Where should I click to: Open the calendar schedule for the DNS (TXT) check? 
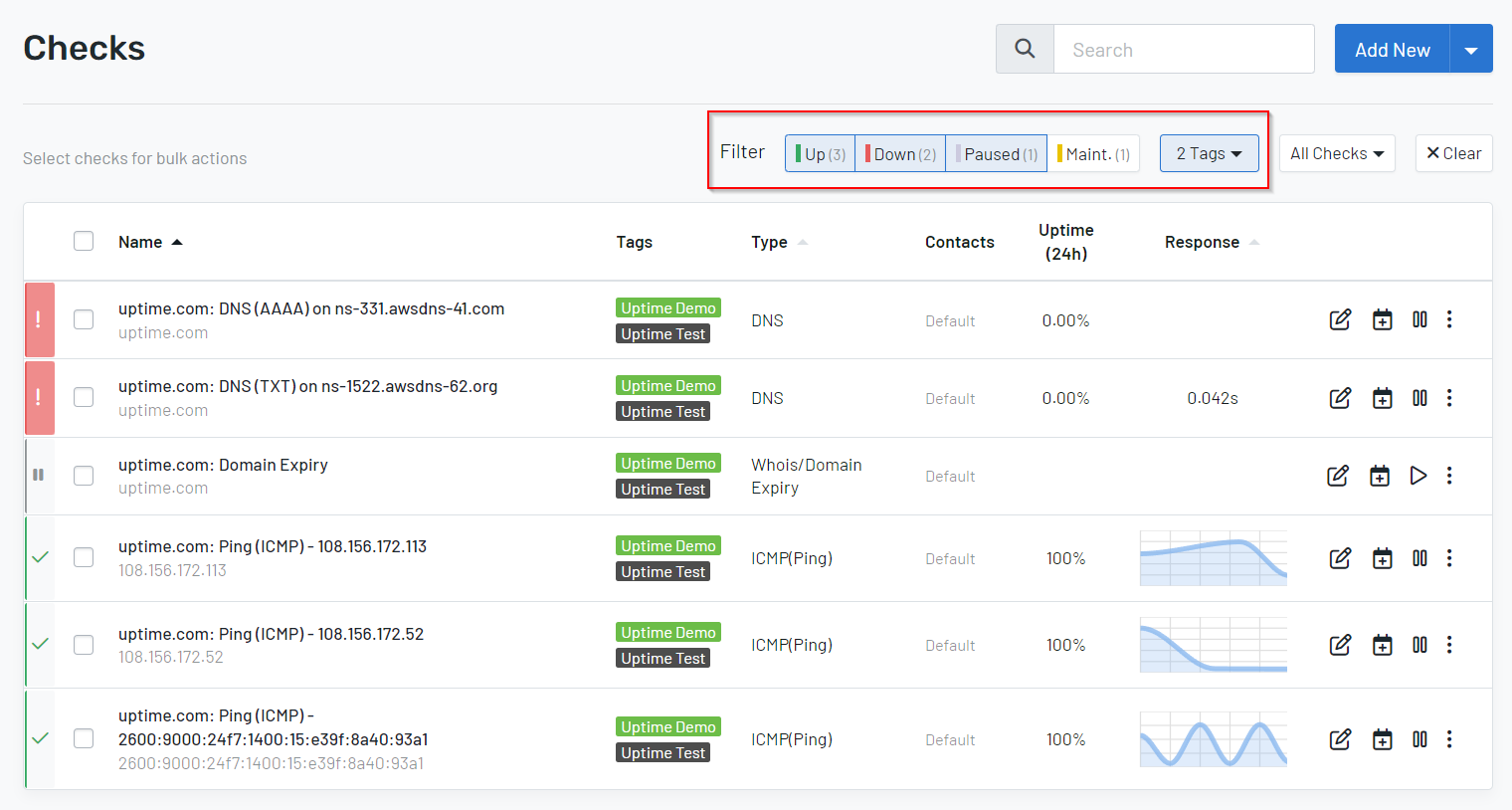[x=1382, y=397]
